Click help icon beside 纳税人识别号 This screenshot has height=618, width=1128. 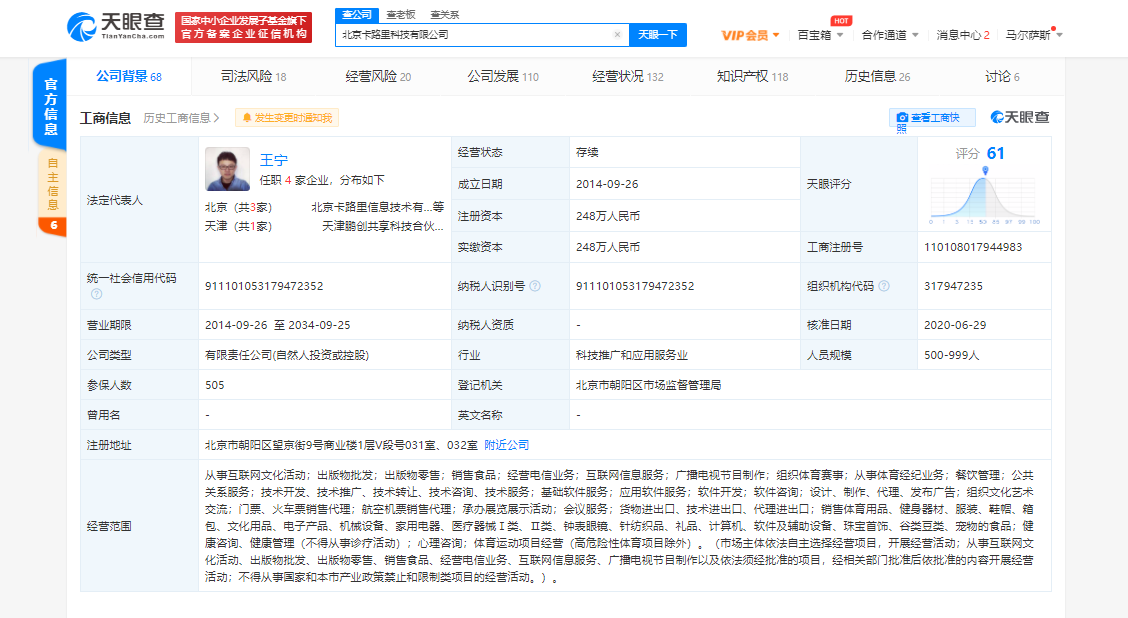535,286
